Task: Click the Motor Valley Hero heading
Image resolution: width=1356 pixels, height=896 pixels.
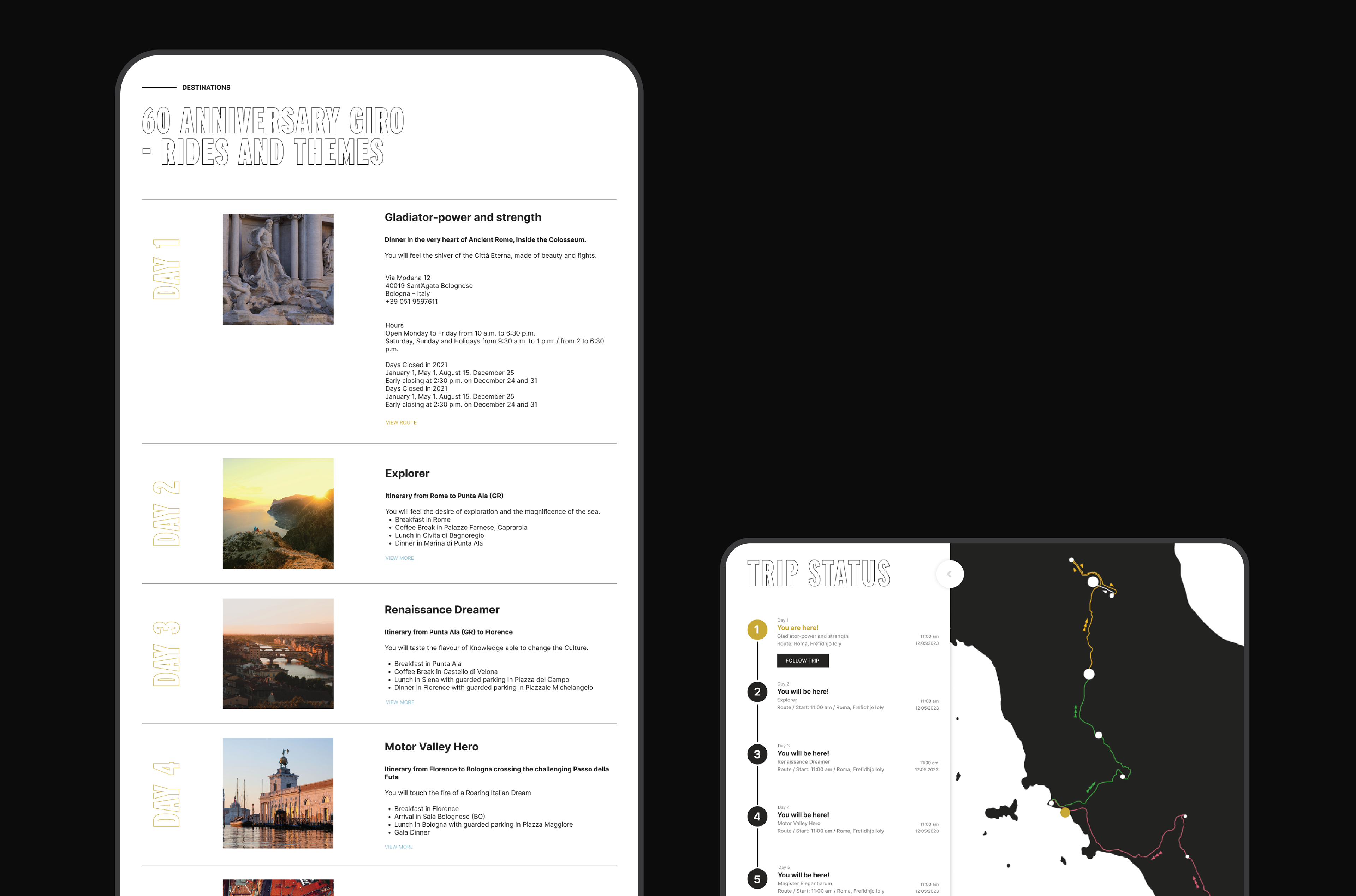Action: click(431, 747)
